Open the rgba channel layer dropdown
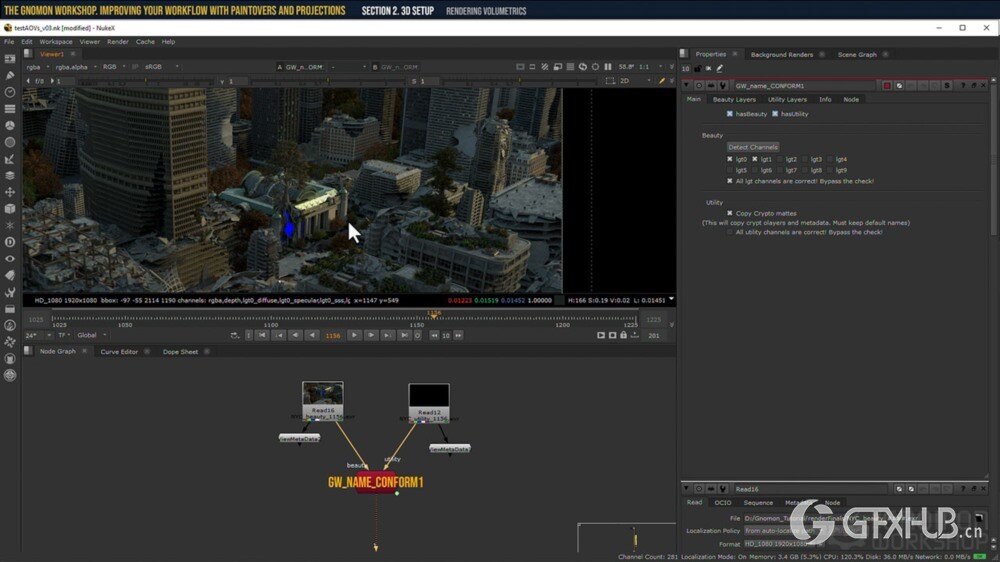Screen dimensions: 1000x562 (x=37, y=67)
